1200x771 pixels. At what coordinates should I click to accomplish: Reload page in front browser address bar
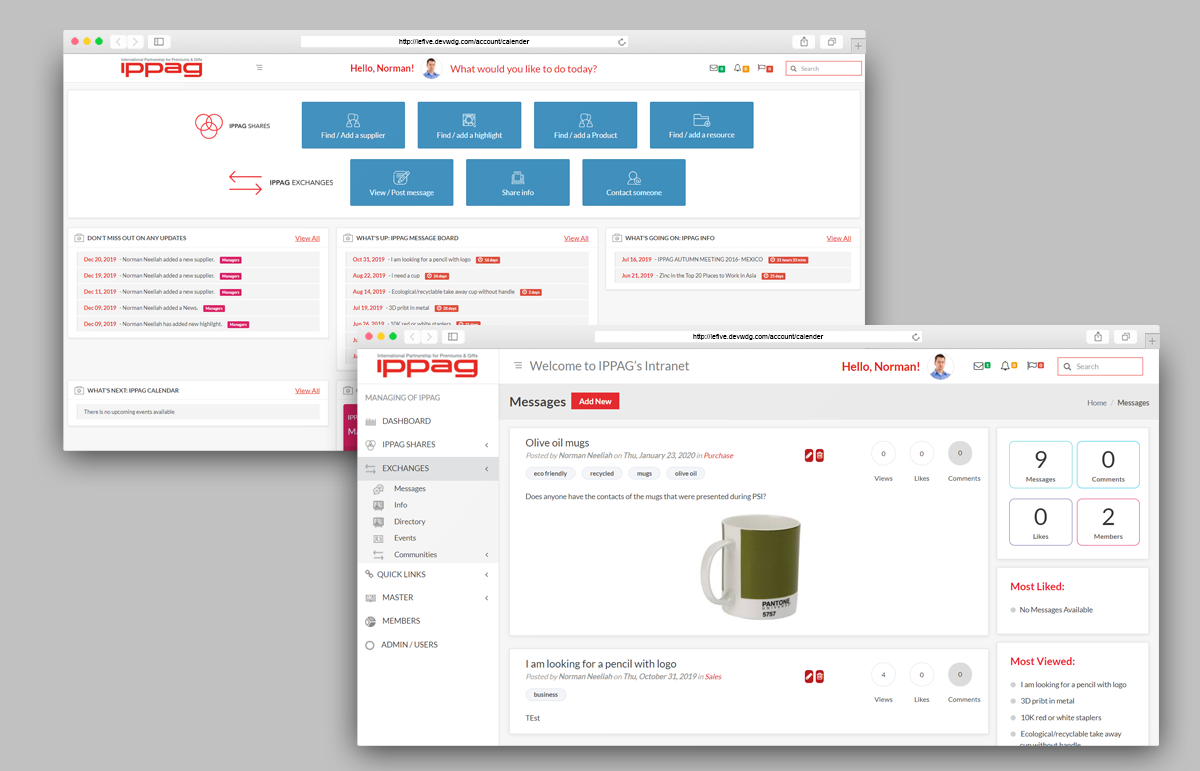[x=915, y=337]
